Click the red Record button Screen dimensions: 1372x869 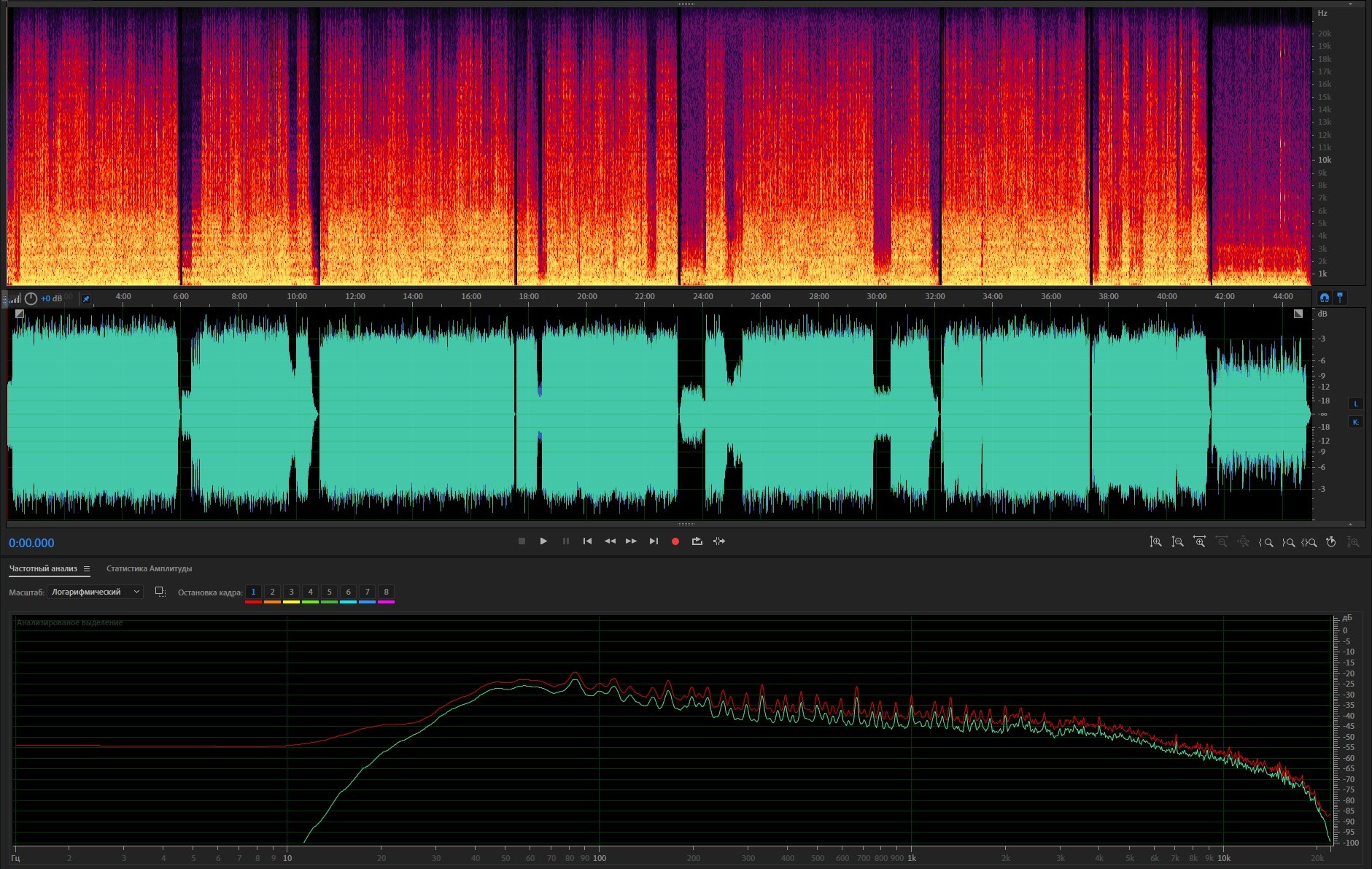(675, 541)
